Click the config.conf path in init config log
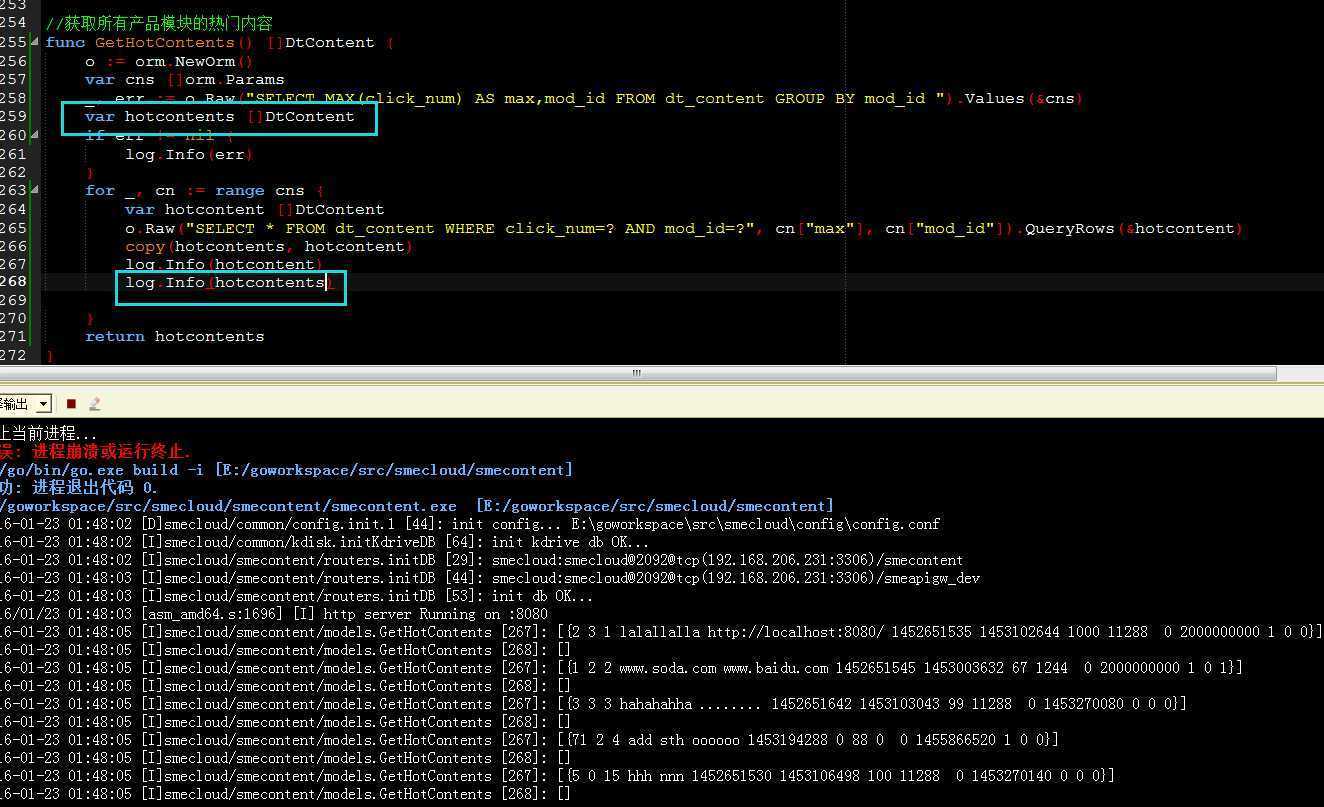Viewport: 1324px width, 807px height. pos(756,524)
